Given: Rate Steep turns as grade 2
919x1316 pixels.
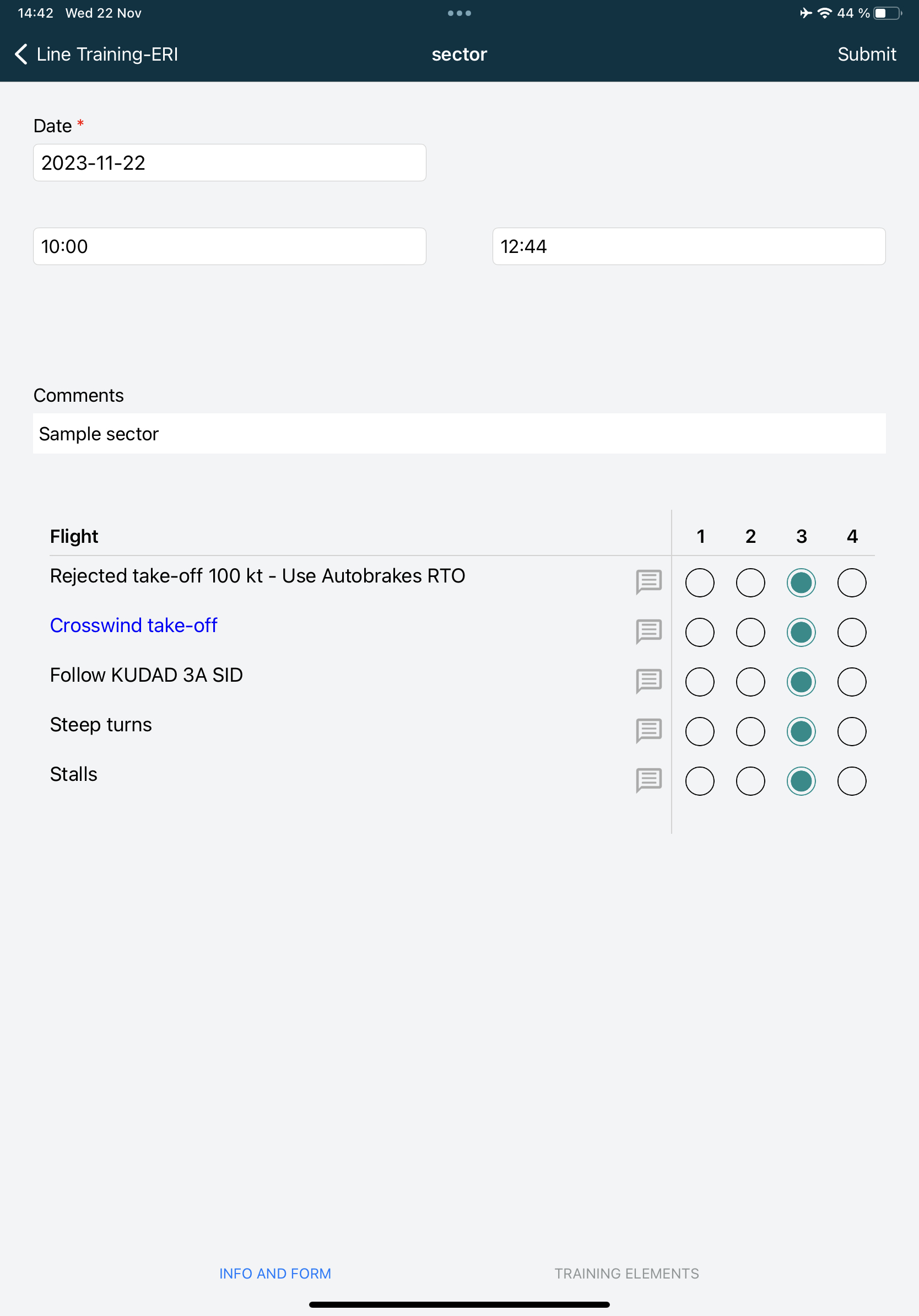Looking at the screenshot, I should [750, 731].
